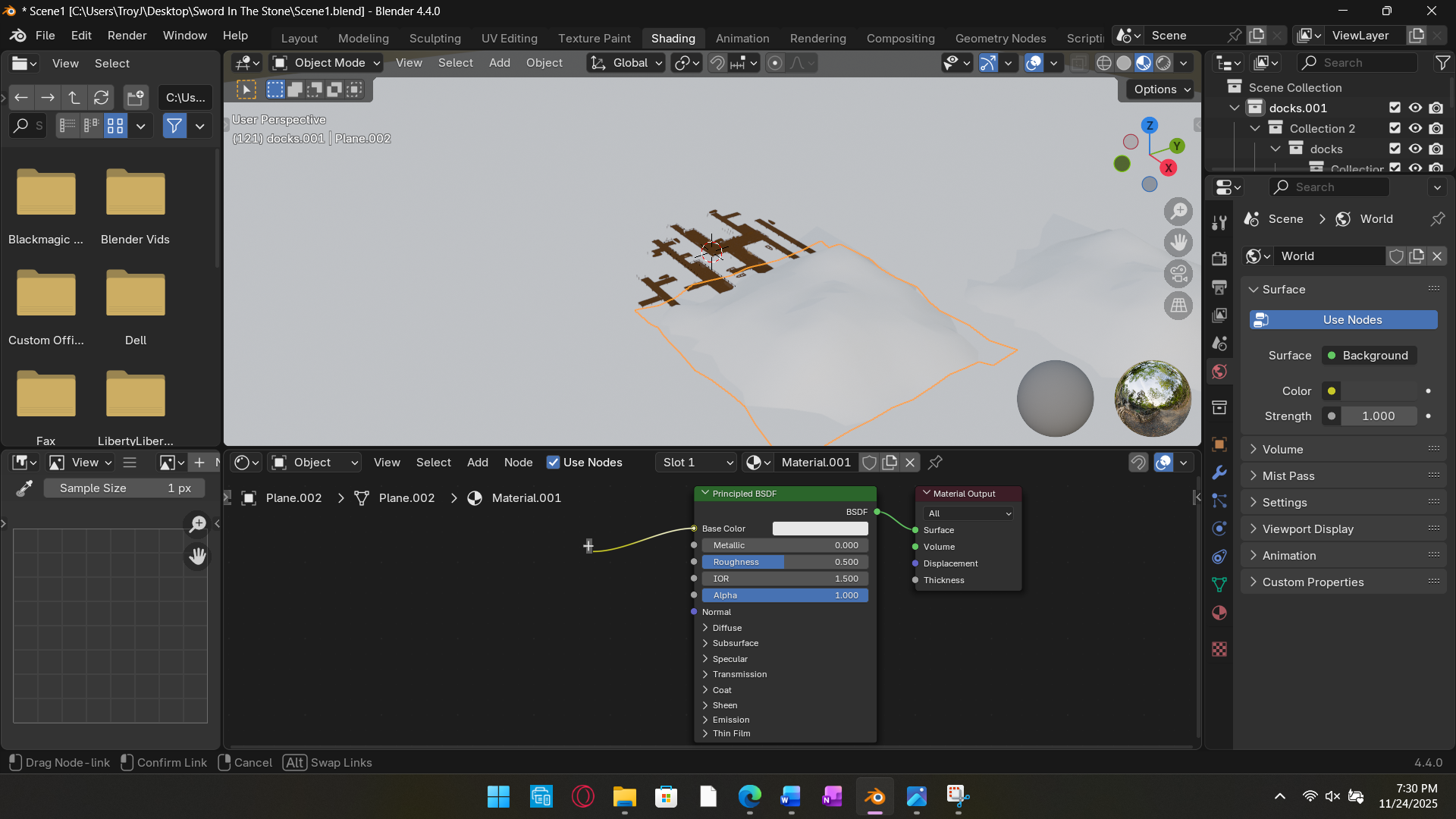Open node editor Add menu
The width and height of the screenshot is (1456, 819).
pos(478,463)
